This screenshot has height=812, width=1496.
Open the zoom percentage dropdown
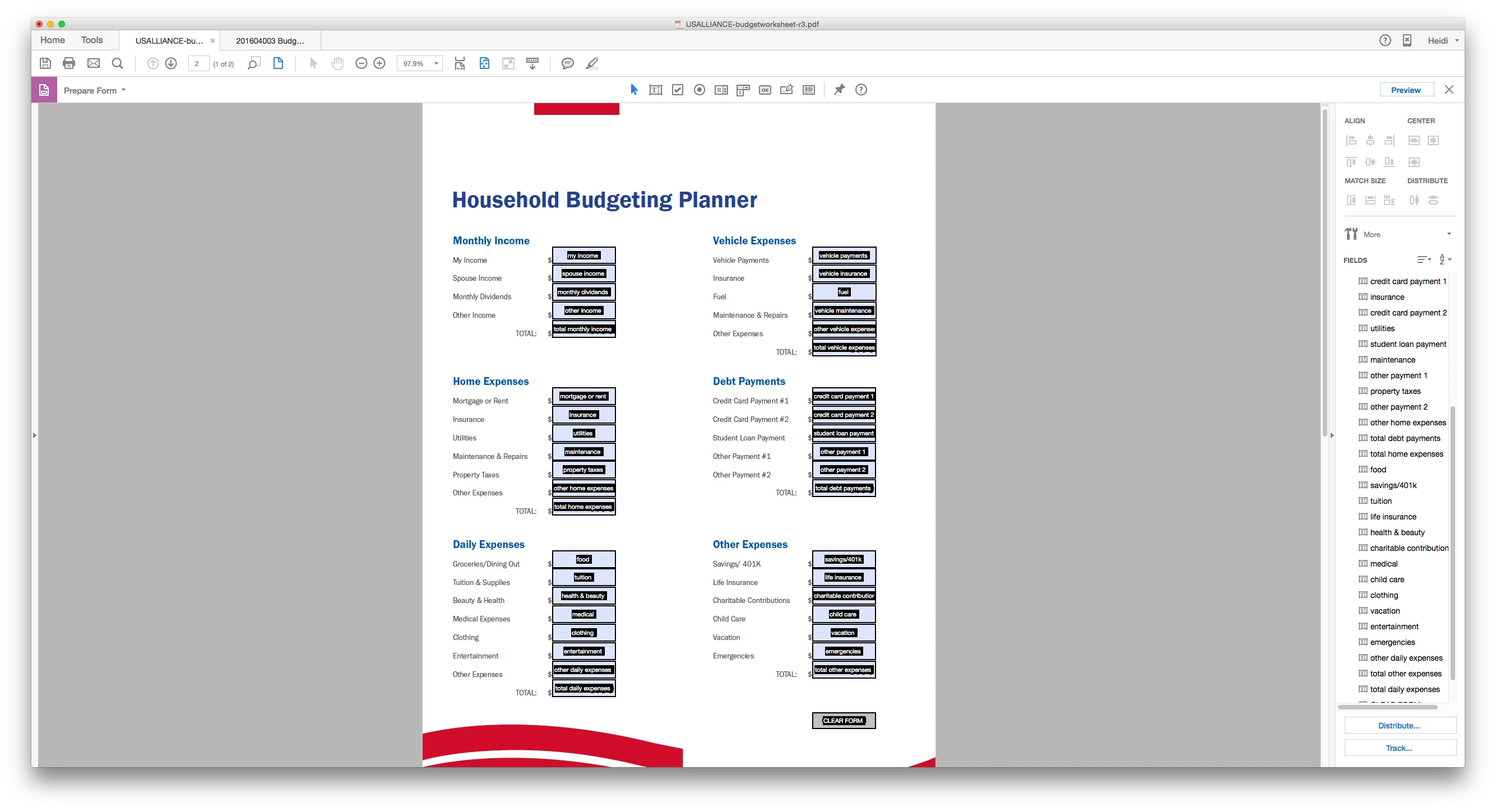(436, 63)
